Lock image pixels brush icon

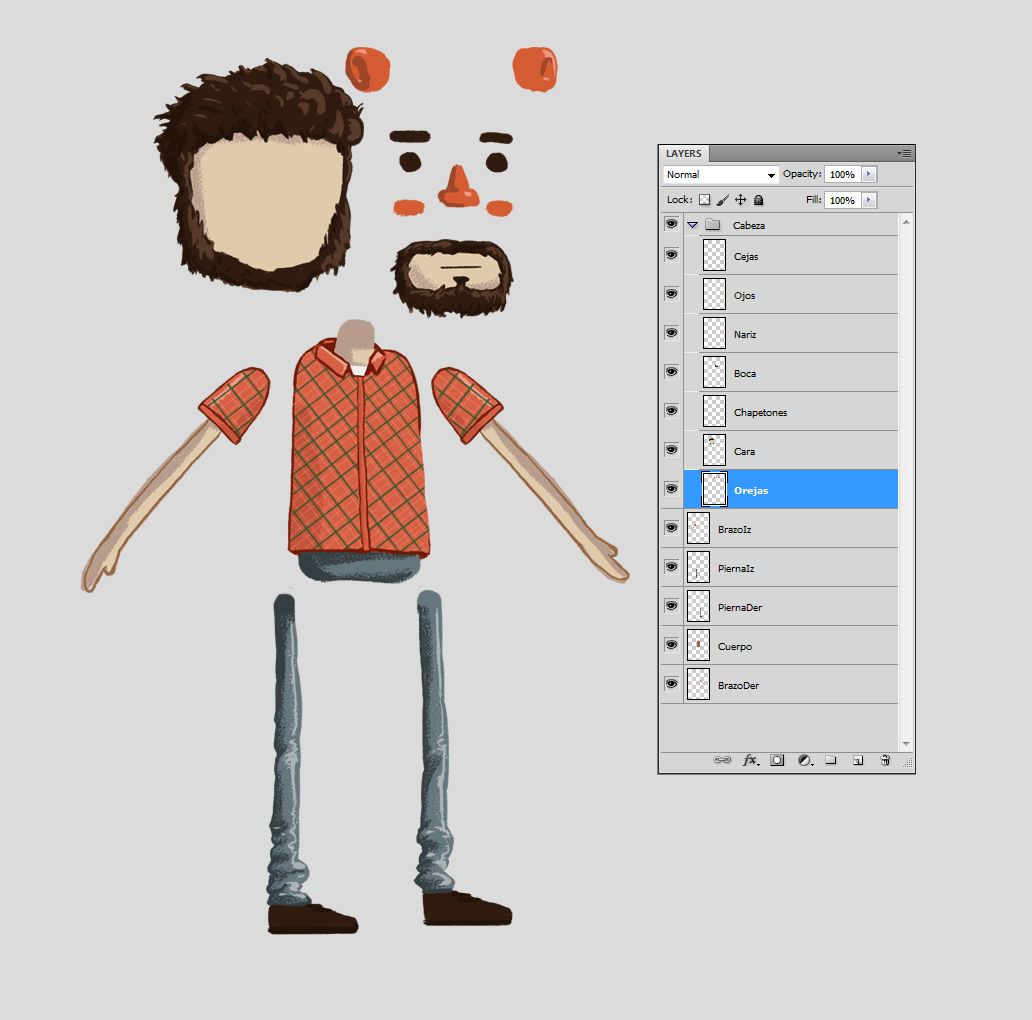click(723, 199)
